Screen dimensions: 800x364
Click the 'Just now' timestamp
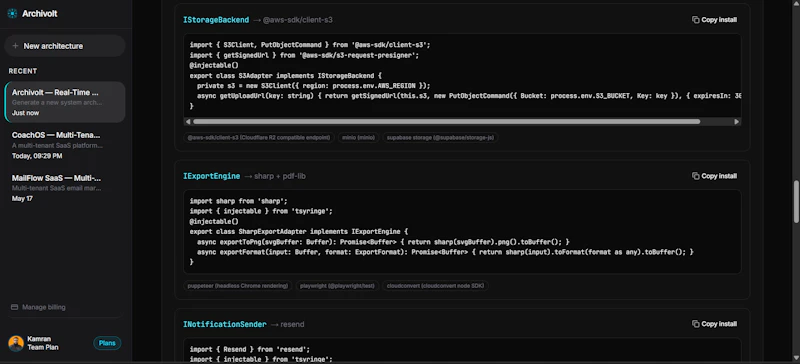pos(26,113)
